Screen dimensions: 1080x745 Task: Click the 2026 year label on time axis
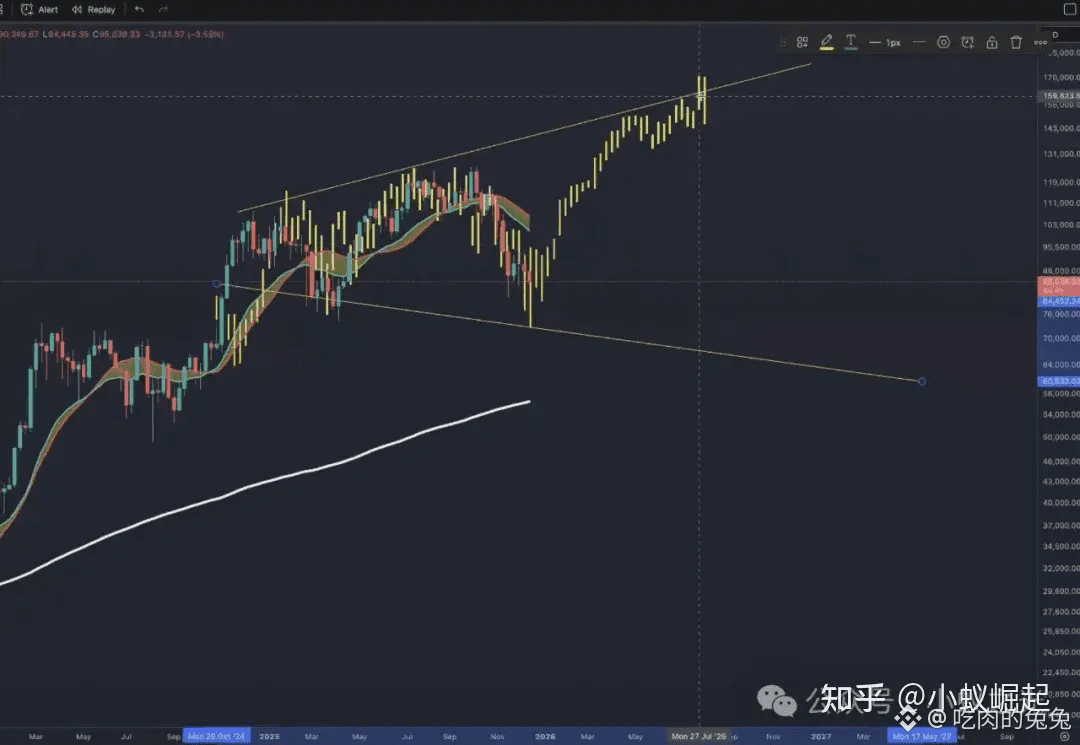coord(545,736)
